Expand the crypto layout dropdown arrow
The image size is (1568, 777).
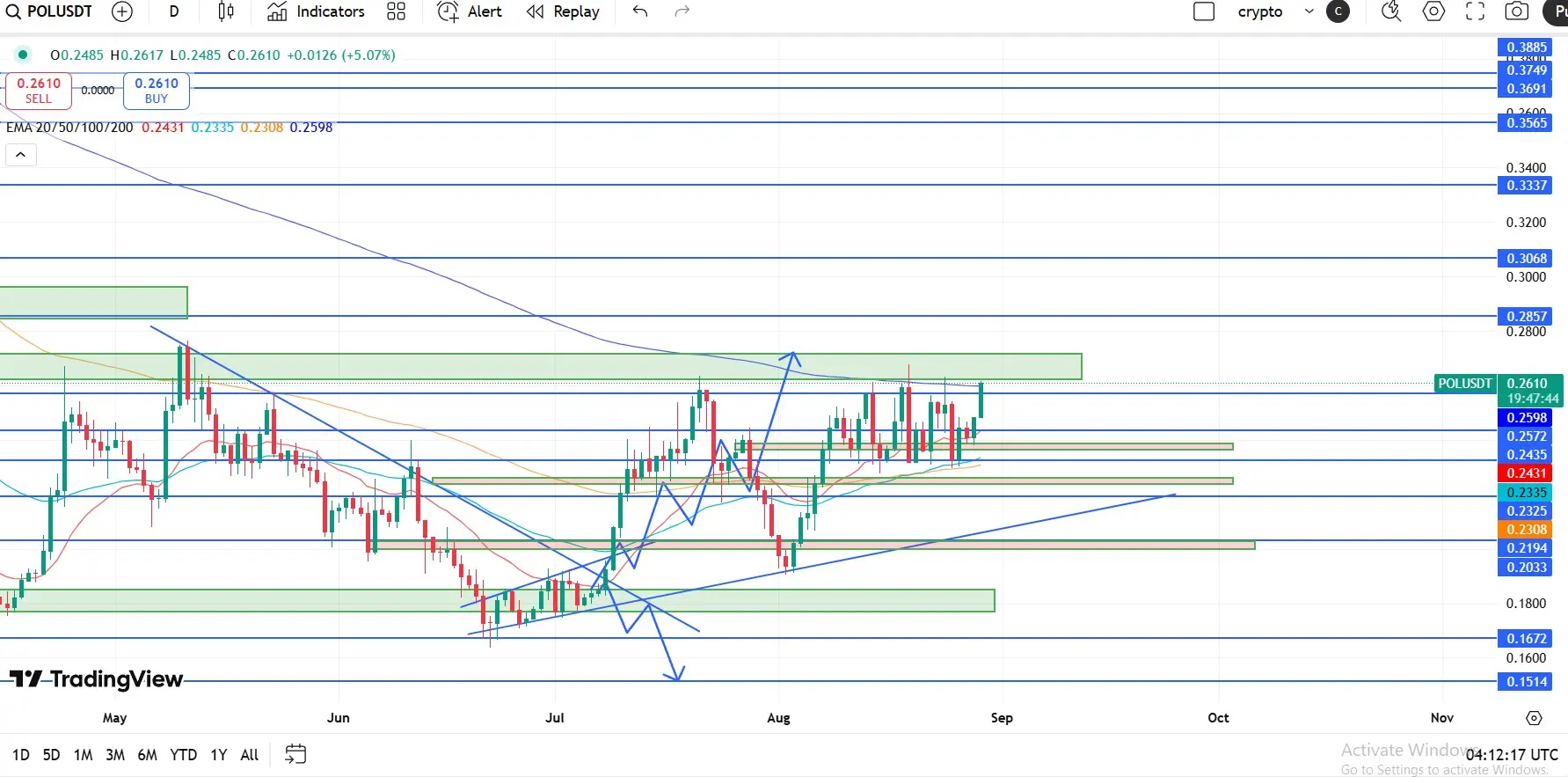1309,11
